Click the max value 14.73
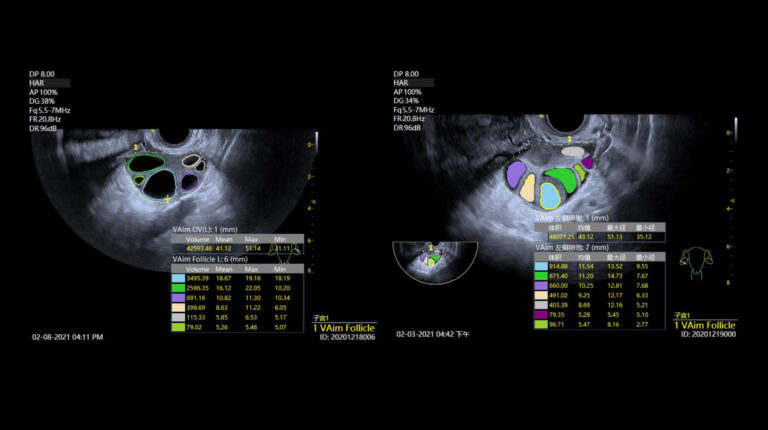768x430 pixels. click(614, 276)
